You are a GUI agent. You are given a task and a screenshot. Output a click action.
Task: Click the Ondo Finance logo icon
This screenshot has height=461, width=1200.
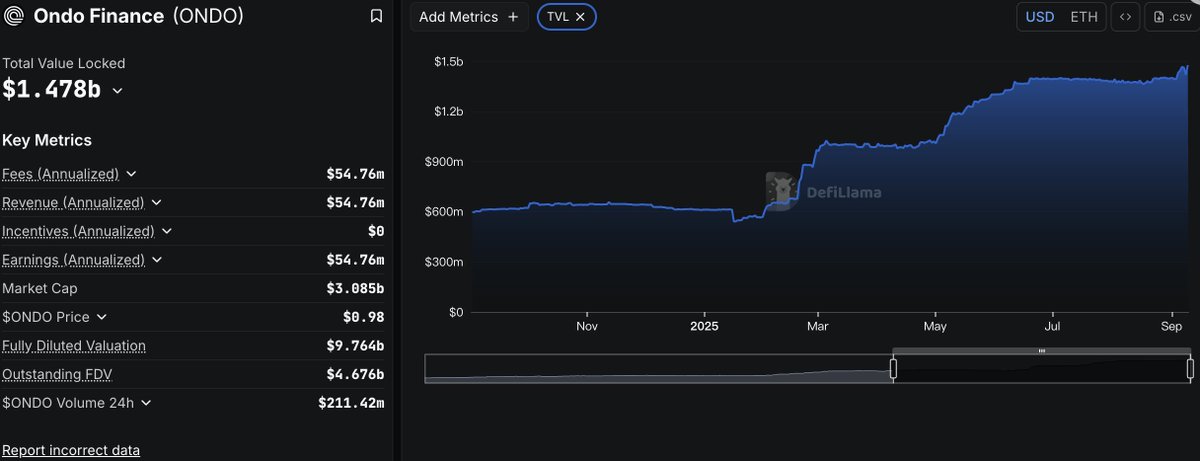click(15, 16)
